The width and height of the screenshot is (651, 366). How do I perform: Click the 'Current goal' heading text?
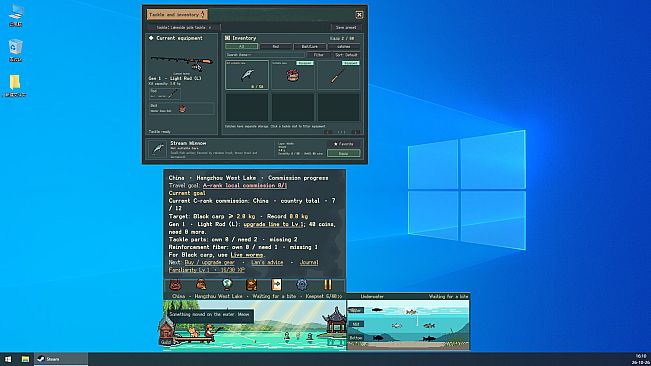pos(187,193)
